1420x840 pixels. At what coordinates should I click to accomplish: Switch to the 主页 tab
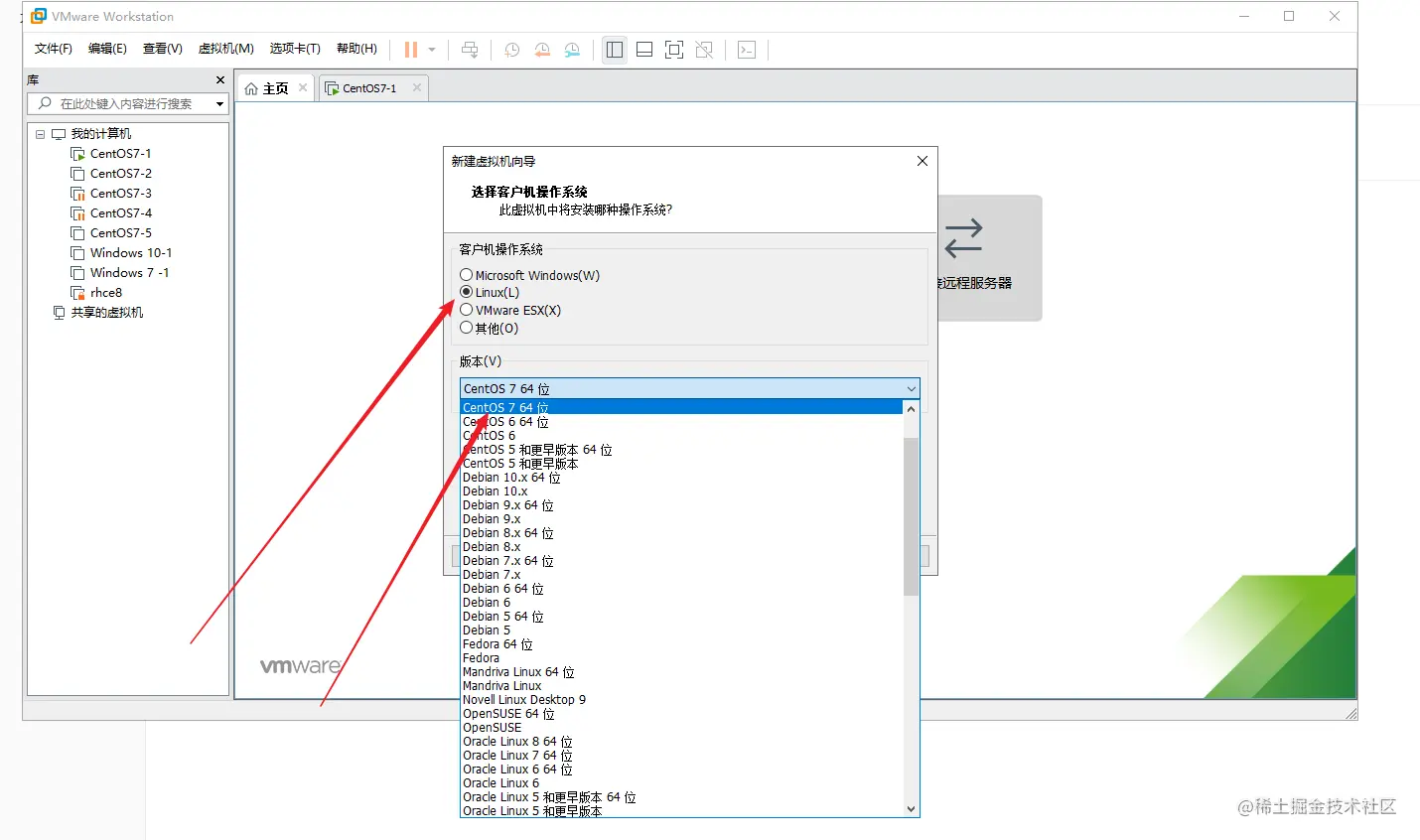click(275, 88)
